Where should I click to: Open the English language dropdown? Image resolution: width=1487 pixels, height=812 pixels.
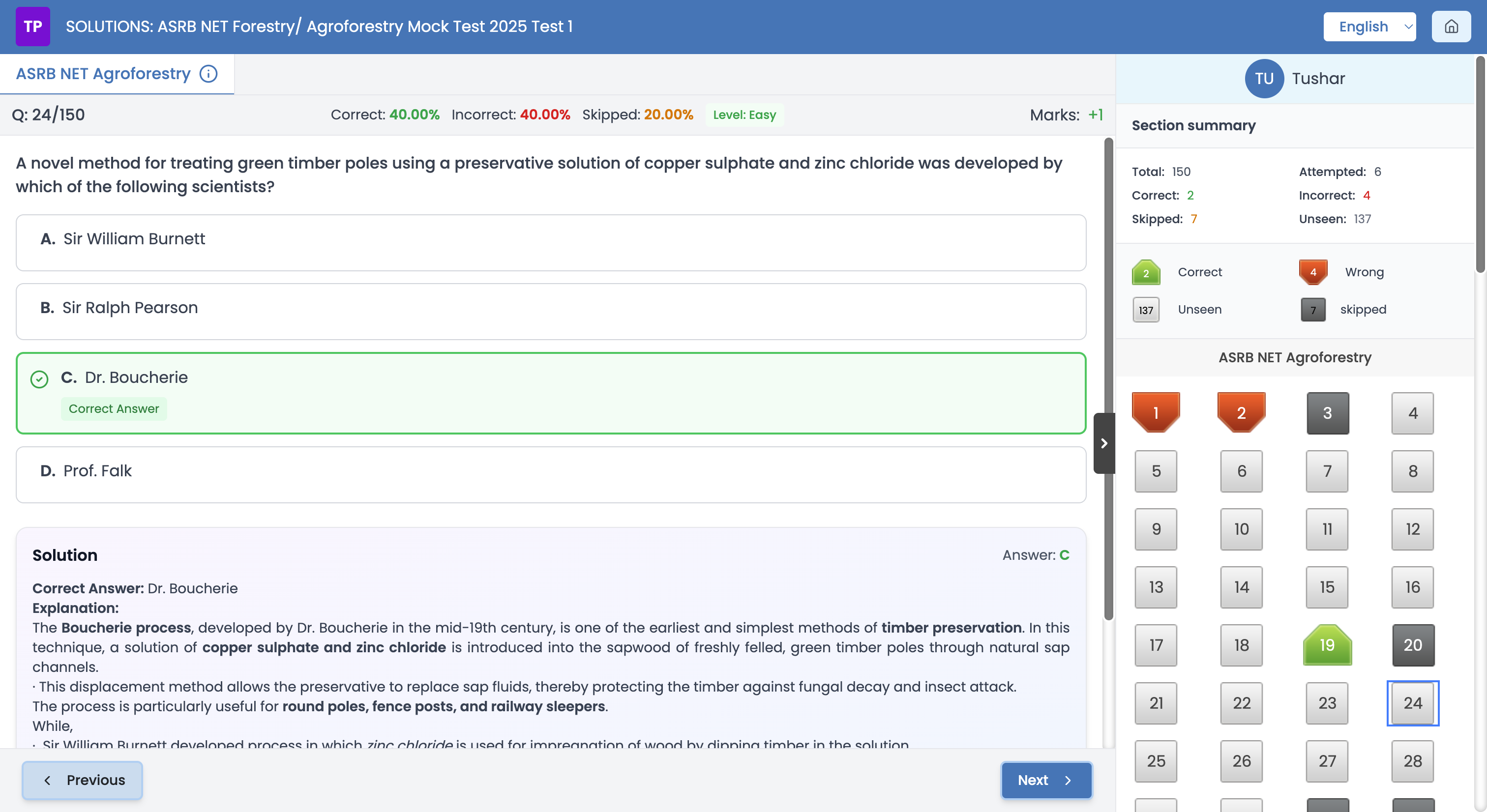(x=1369, y=27)
